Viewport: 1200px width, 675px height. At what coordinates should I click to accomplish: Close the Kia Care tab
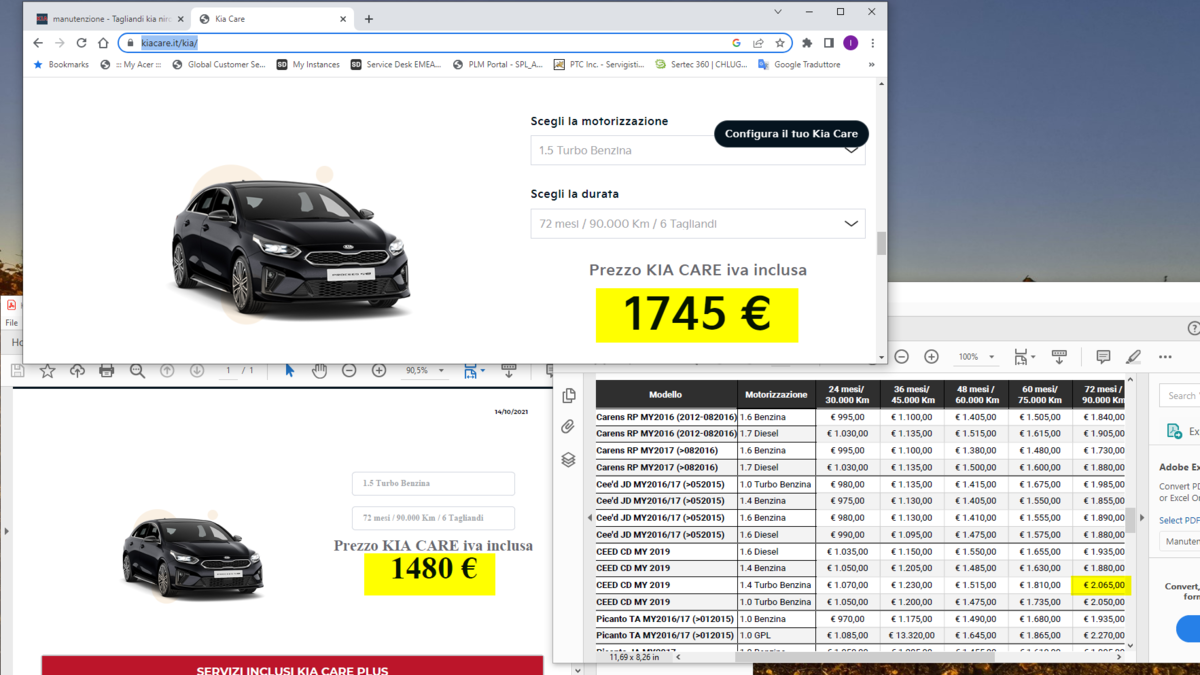click(343, 19)
